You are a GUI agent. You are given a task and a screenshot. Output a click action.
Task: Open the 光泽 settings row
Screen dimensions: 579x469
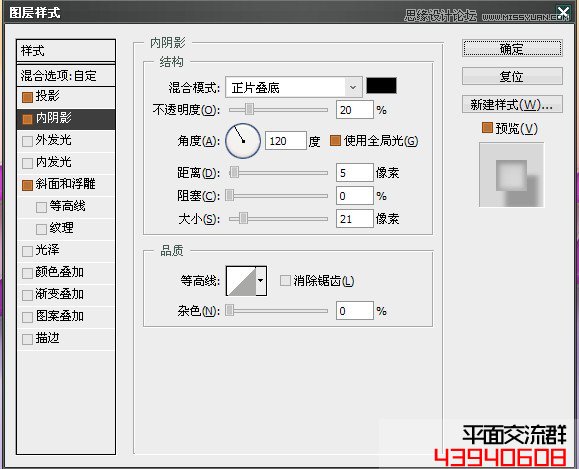(x=66, y=251)
